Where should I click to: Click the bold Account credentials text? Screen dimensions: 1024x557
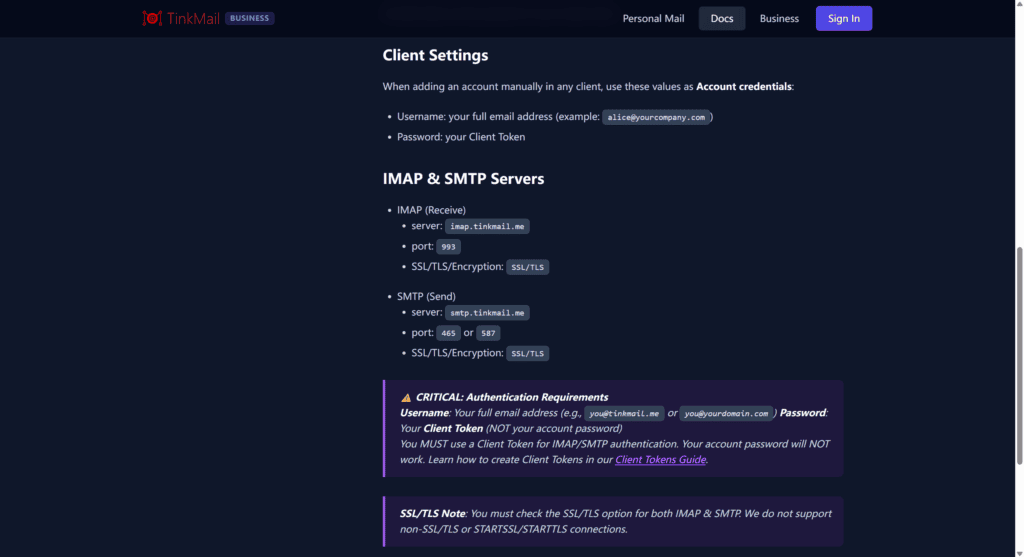coord(744,87)
